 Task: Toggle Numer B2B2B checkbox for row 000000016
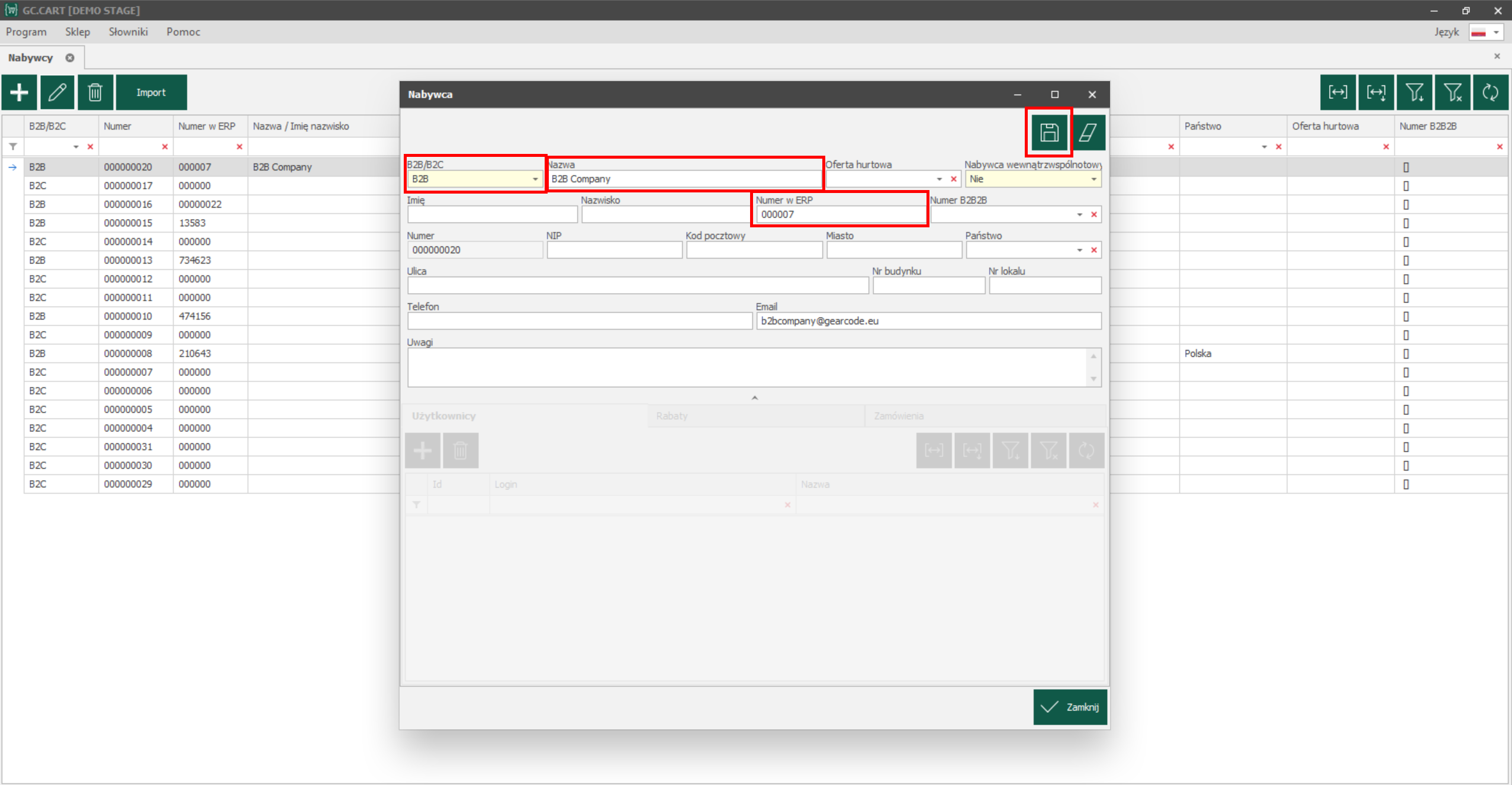click(1406, 205)
